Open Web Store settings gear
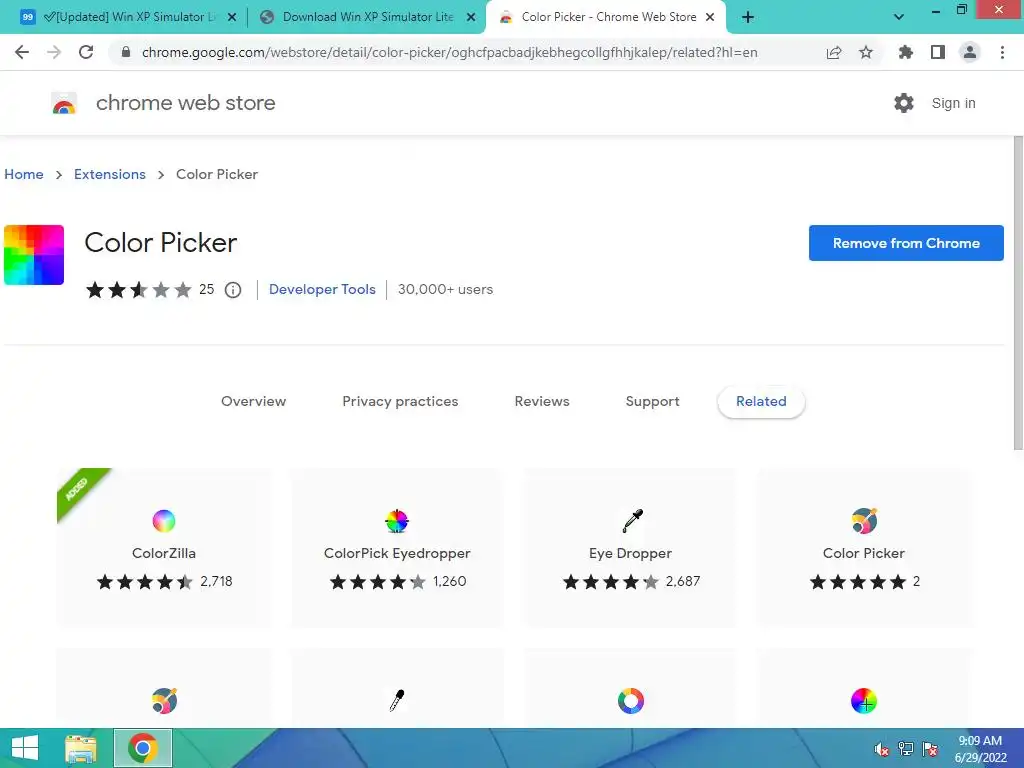Viewport: 1024px width, 768px height. click(x=904, y=103)
